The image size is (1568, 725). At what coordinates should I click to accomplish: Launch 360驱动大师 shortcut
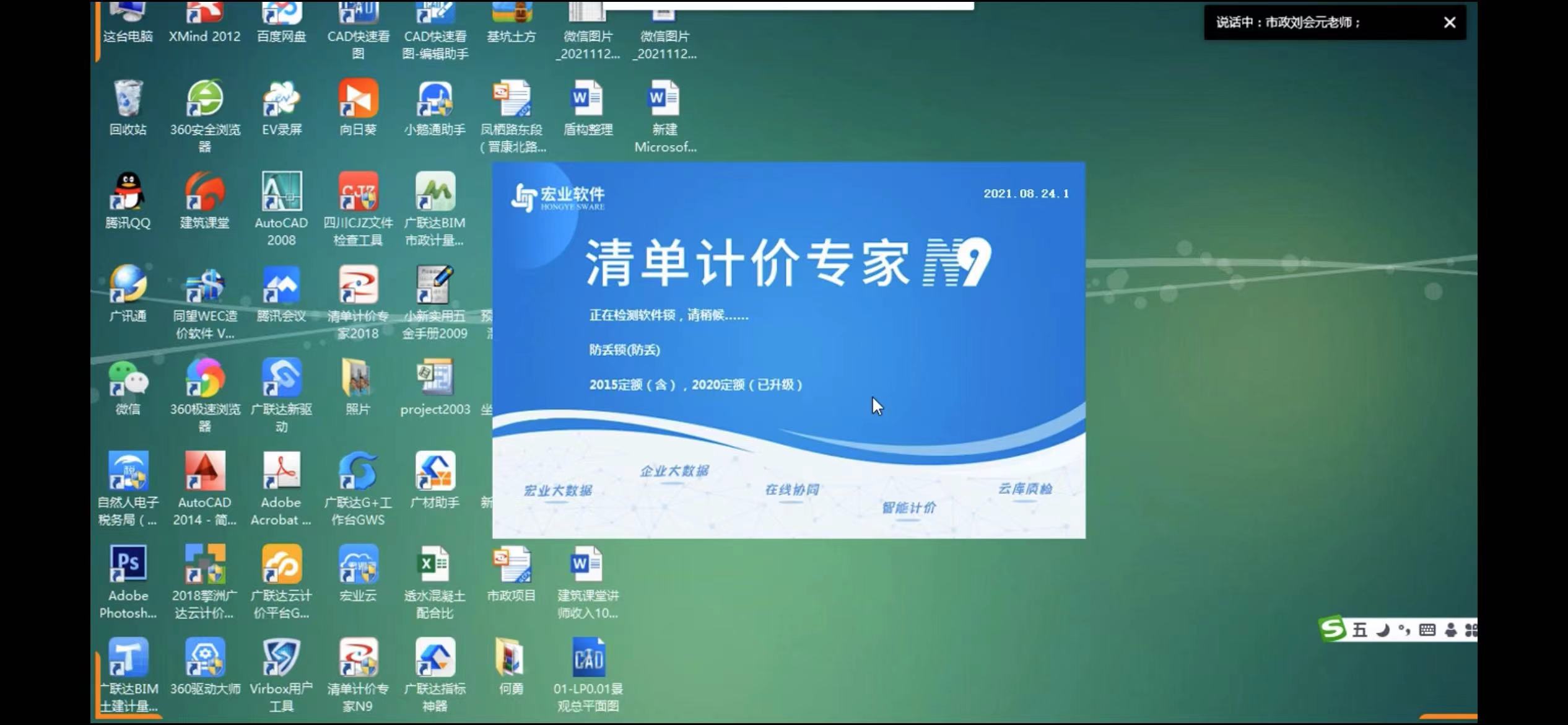(x=204, y=667)
